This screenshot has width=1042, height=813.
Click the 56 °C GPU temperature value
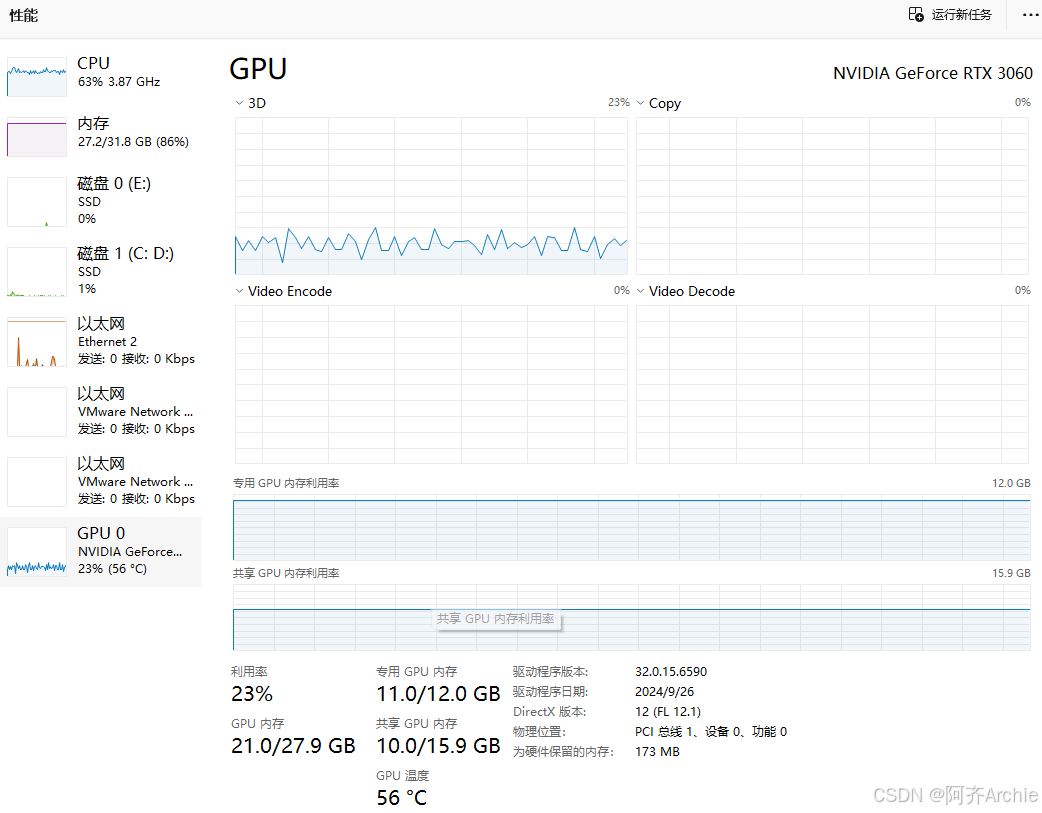pyautogui.click(x=402, y=798)
